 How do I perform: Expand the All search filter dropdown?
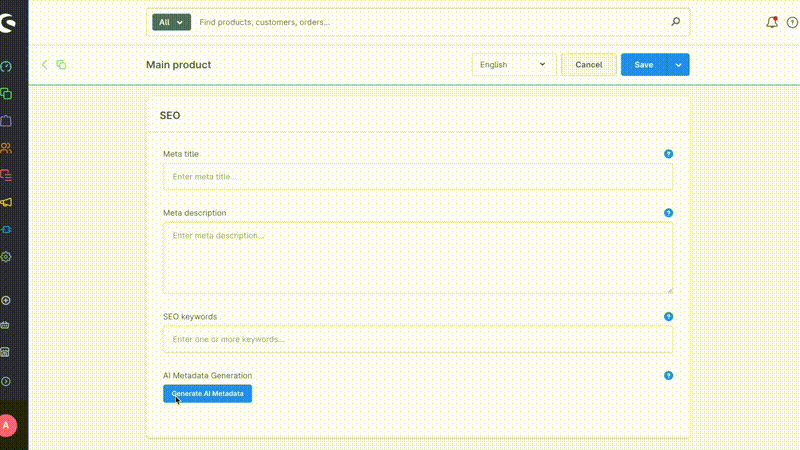pyautogui.click(x=171, y=22)
